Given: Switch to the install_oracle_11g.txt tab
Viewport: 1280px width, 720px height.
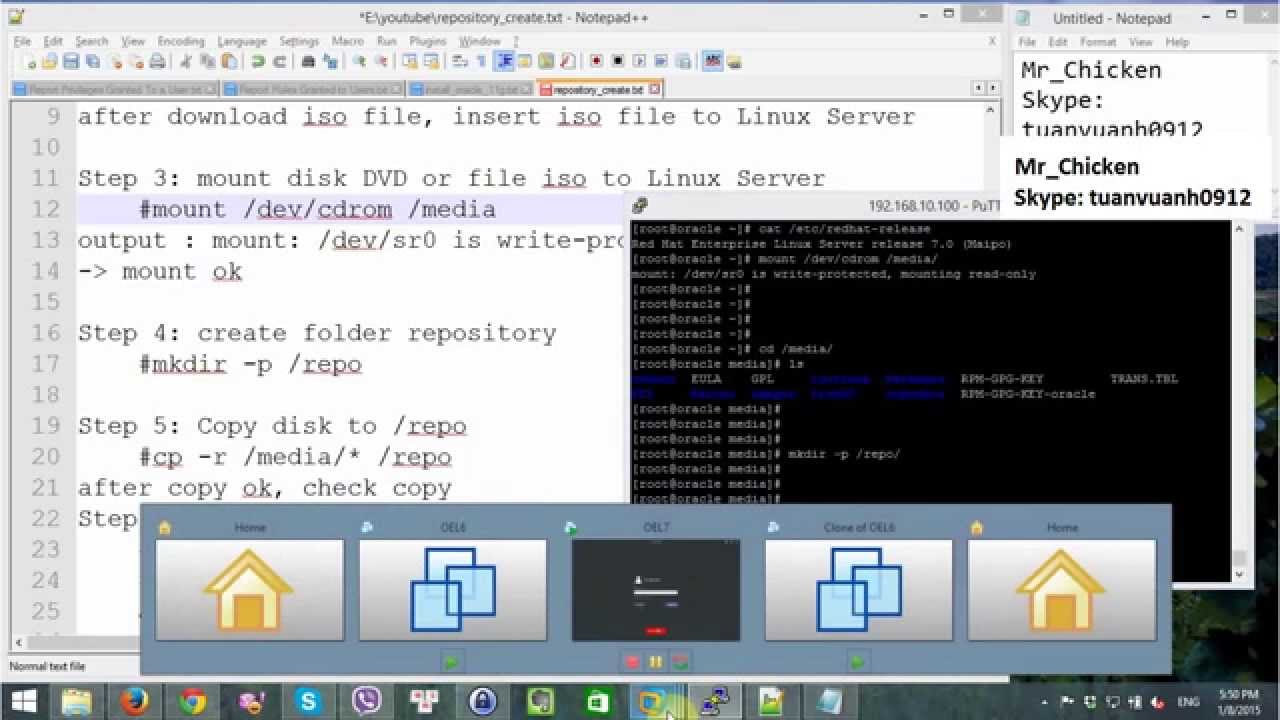Looking at the screenshot, I should click(469, 89).
